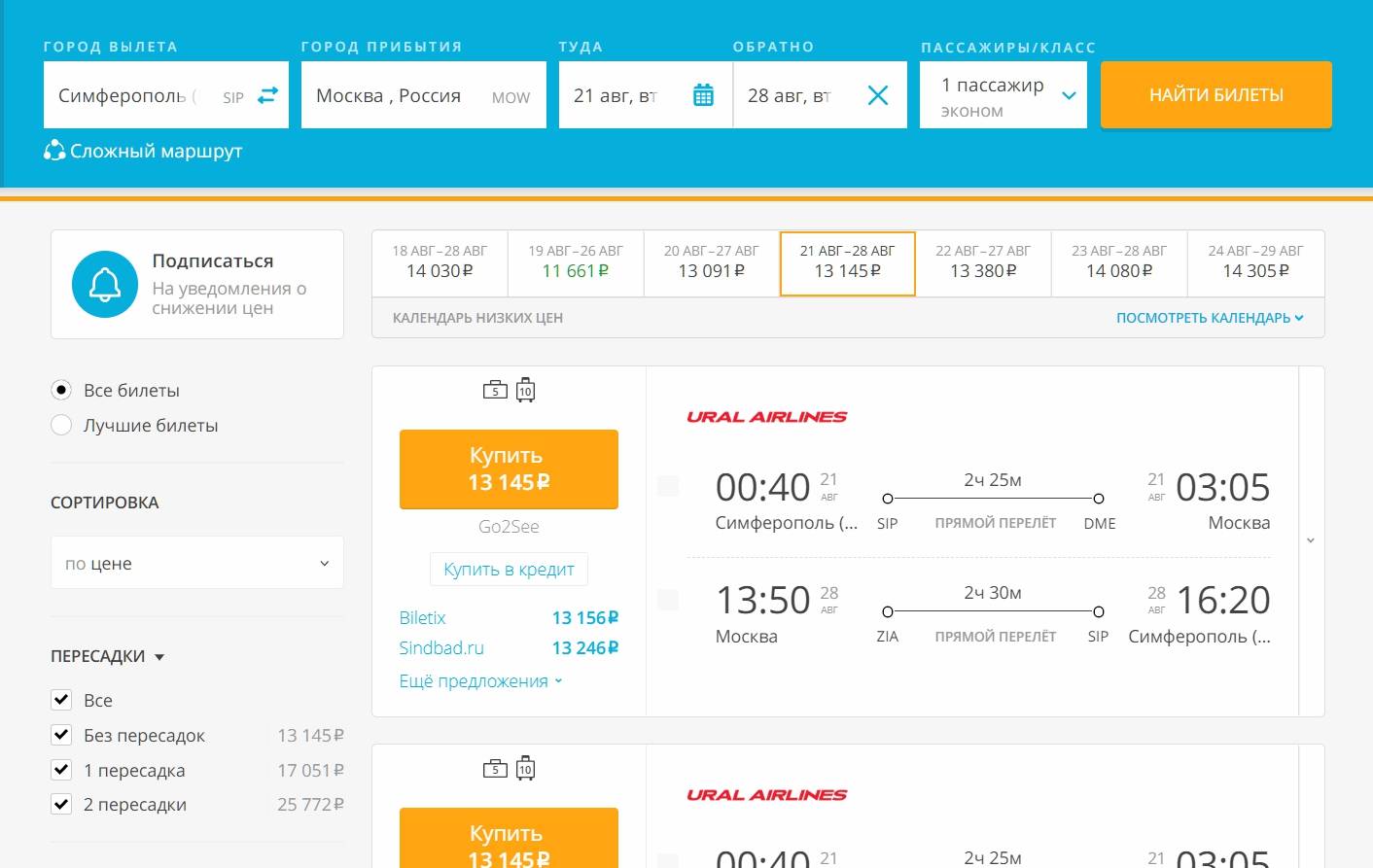Click the ZIA airport code
Screen dimensions: 1373x868
point(887,637)
